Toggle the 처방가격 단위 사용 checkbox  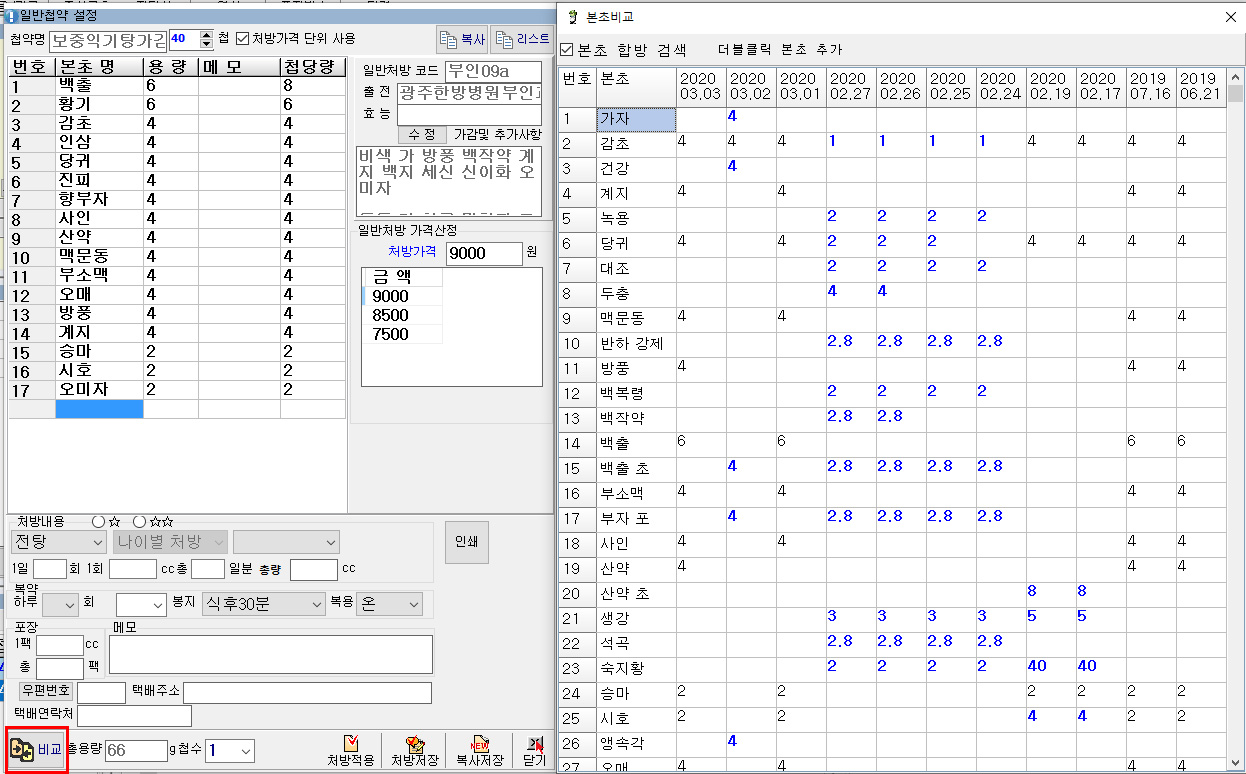[x=242, y=39]
